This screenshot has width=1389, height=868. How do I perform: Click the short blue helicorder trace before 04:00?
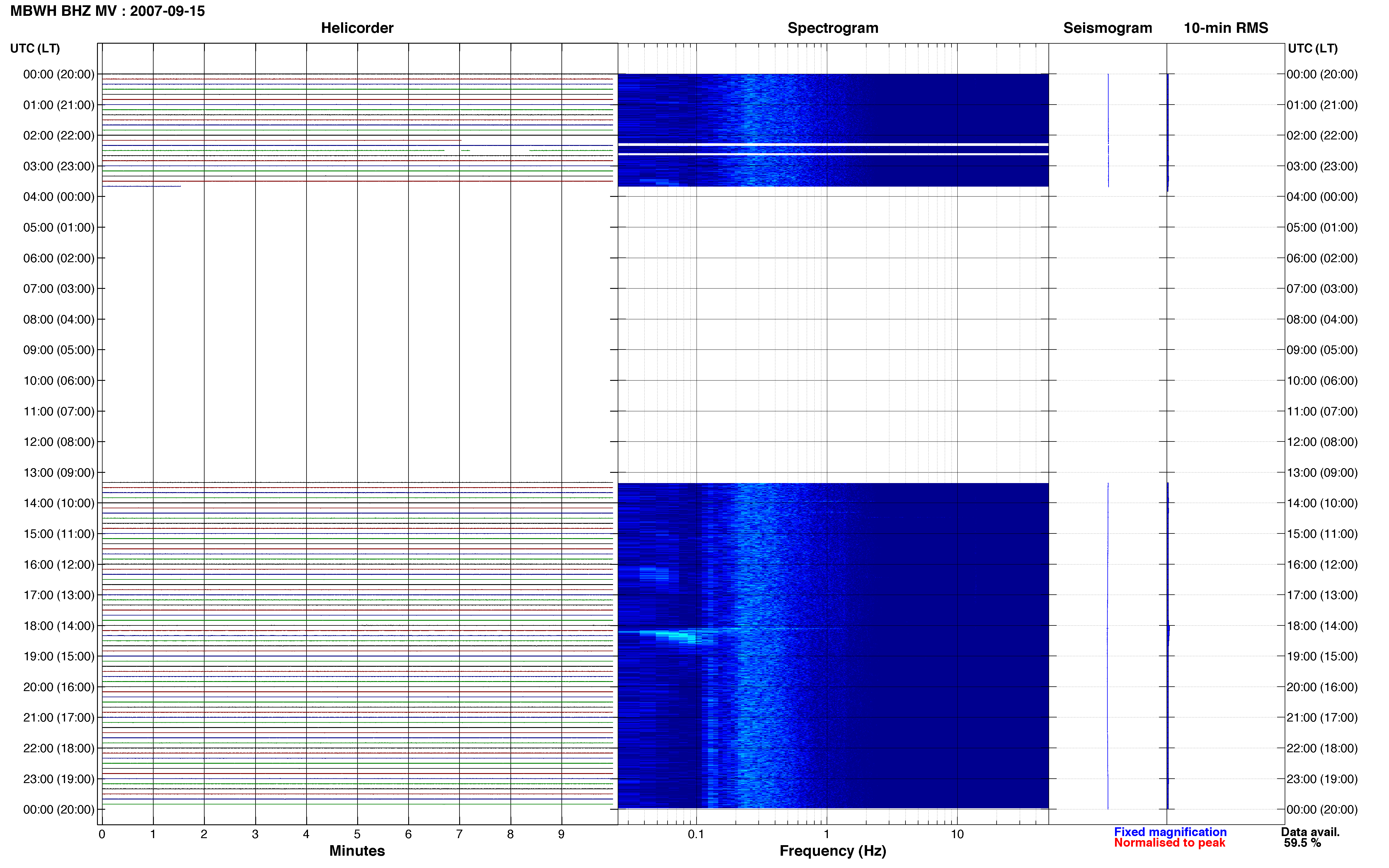pos(141,186)
